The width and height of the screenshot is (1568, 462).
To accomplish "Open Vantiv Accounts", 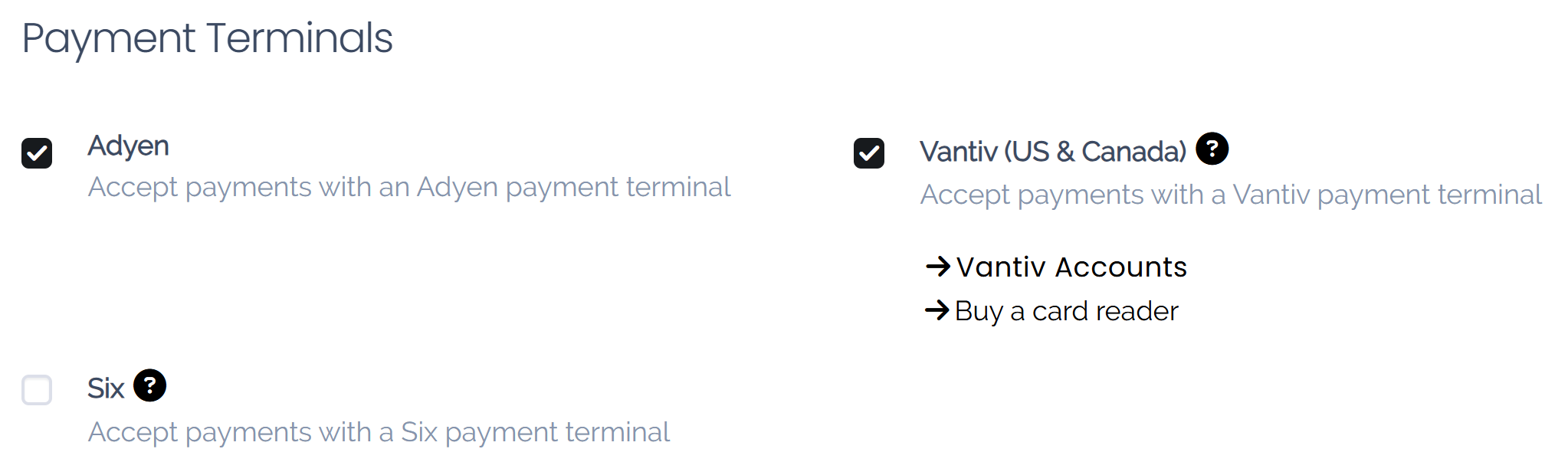I will click(x=1071, y=267).
